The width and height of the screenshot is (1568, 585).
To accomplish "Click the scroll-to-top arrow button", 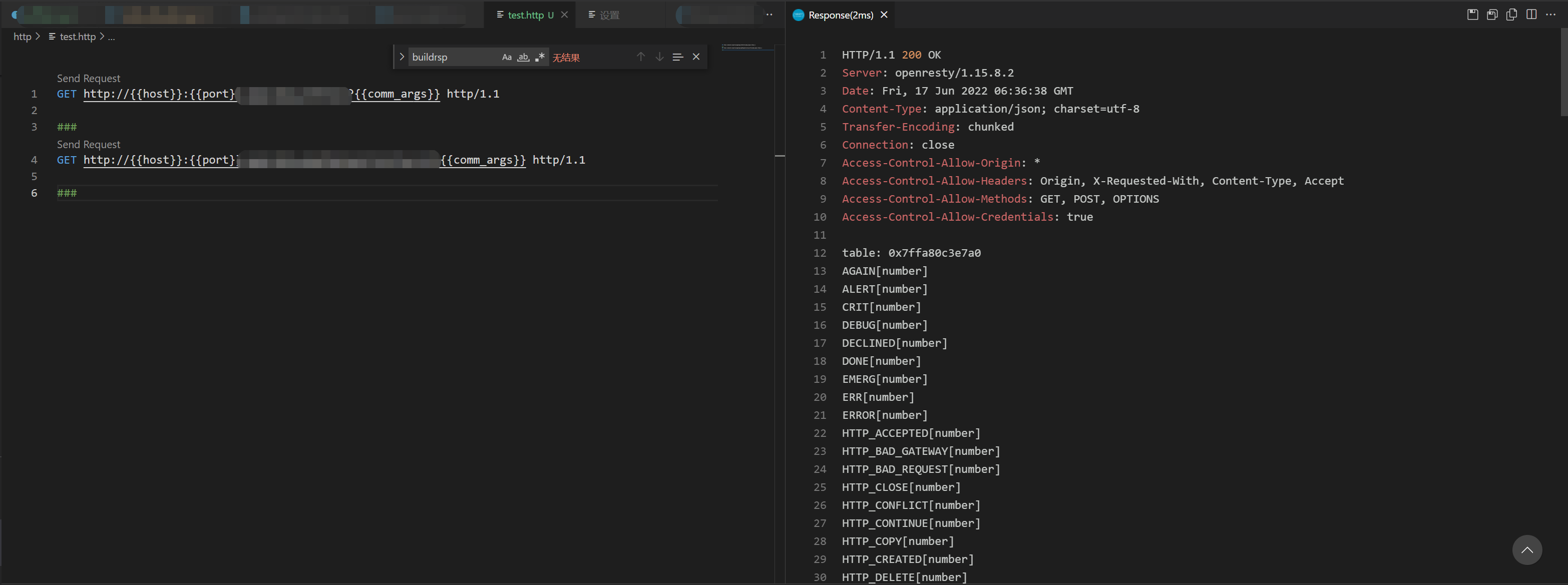I will [x=1527, y=549].
